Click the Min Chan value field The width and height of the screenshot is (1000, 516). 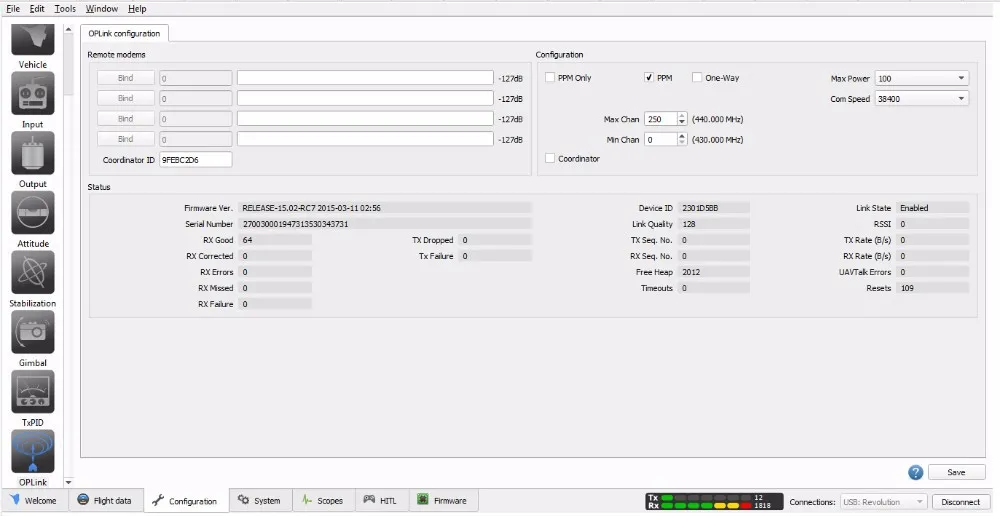(661, 140)
